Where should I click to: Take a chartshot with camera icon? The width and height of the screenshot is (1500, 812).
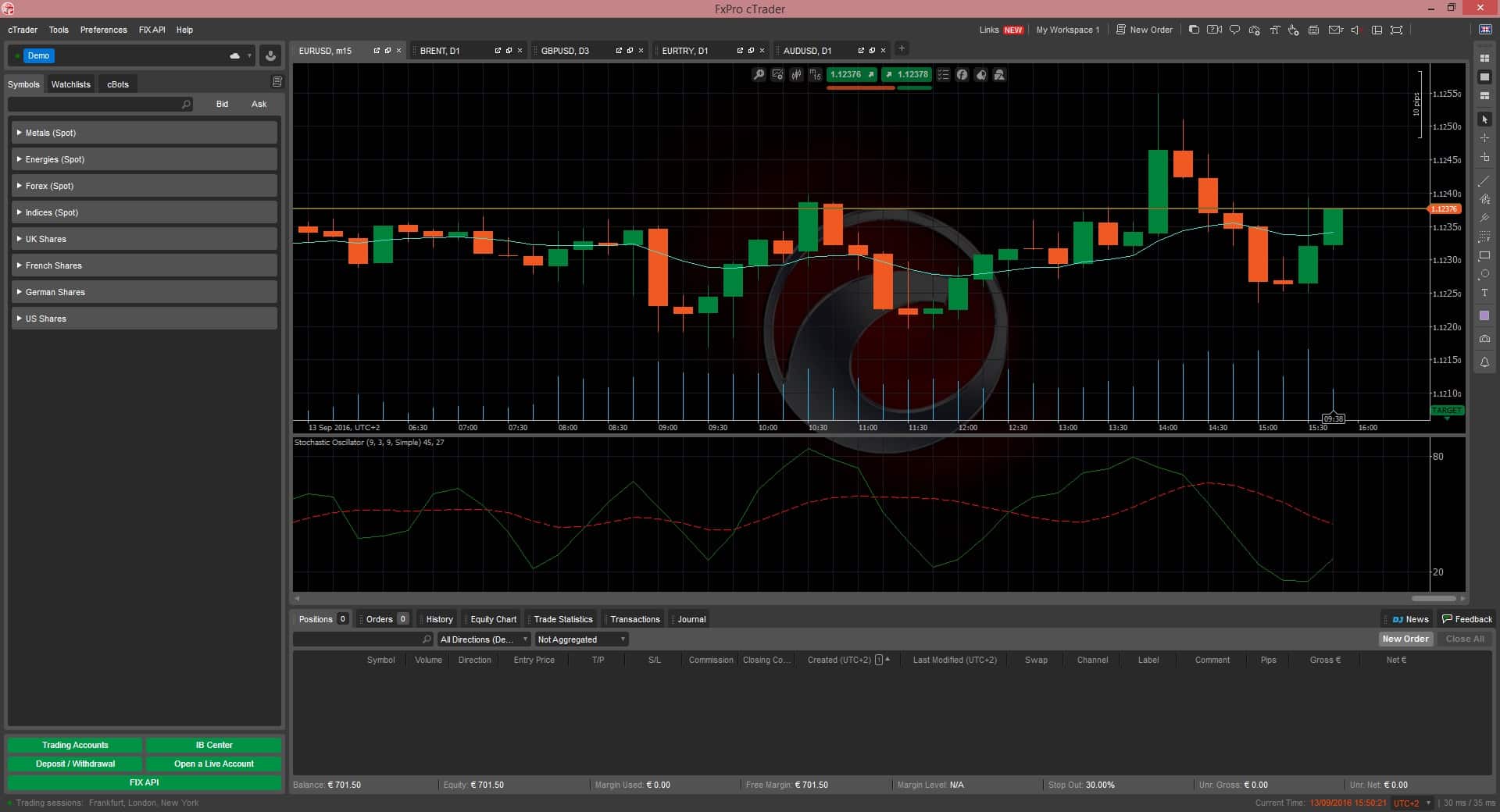point(1484,339)
